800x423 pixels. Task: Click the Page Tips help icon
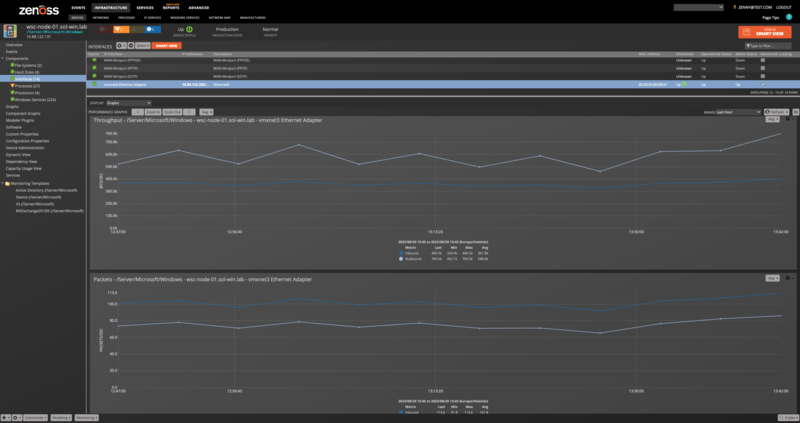pyautogui.click(x=789, y=17)
